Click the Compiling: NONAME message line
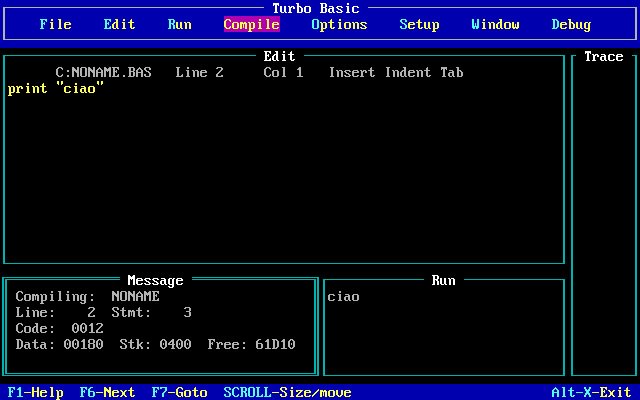The width and height of the screenshot is (640, 400). (x=87, y=296)
